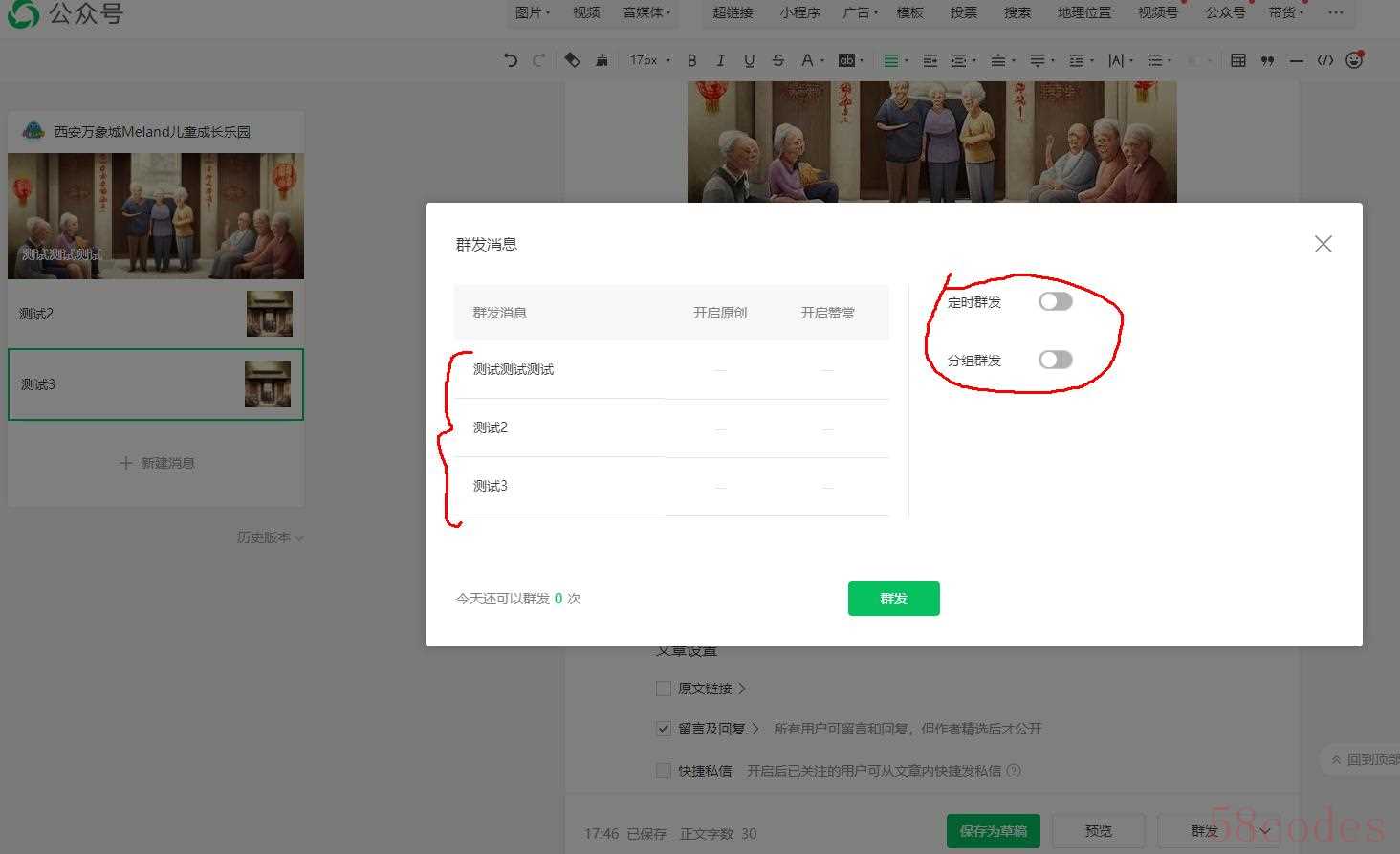Close the 群发消息 dialog
1400x854 pixels.
(x=1323, y=244)
